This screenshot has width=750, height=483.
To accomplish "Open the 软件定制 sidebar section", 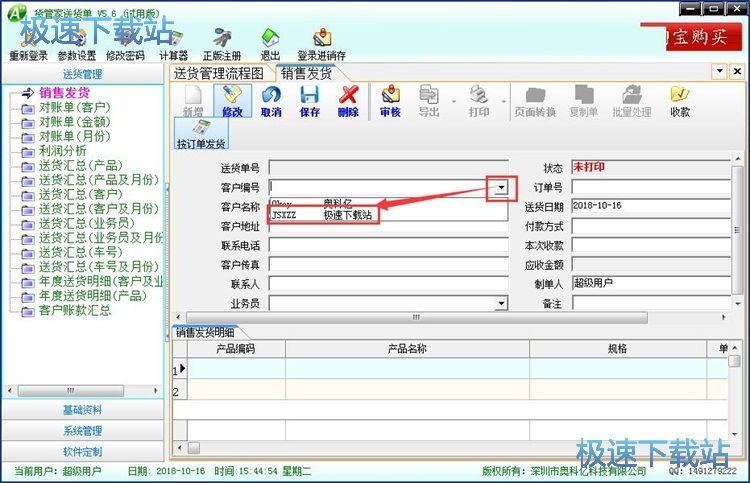I will 83,451.
